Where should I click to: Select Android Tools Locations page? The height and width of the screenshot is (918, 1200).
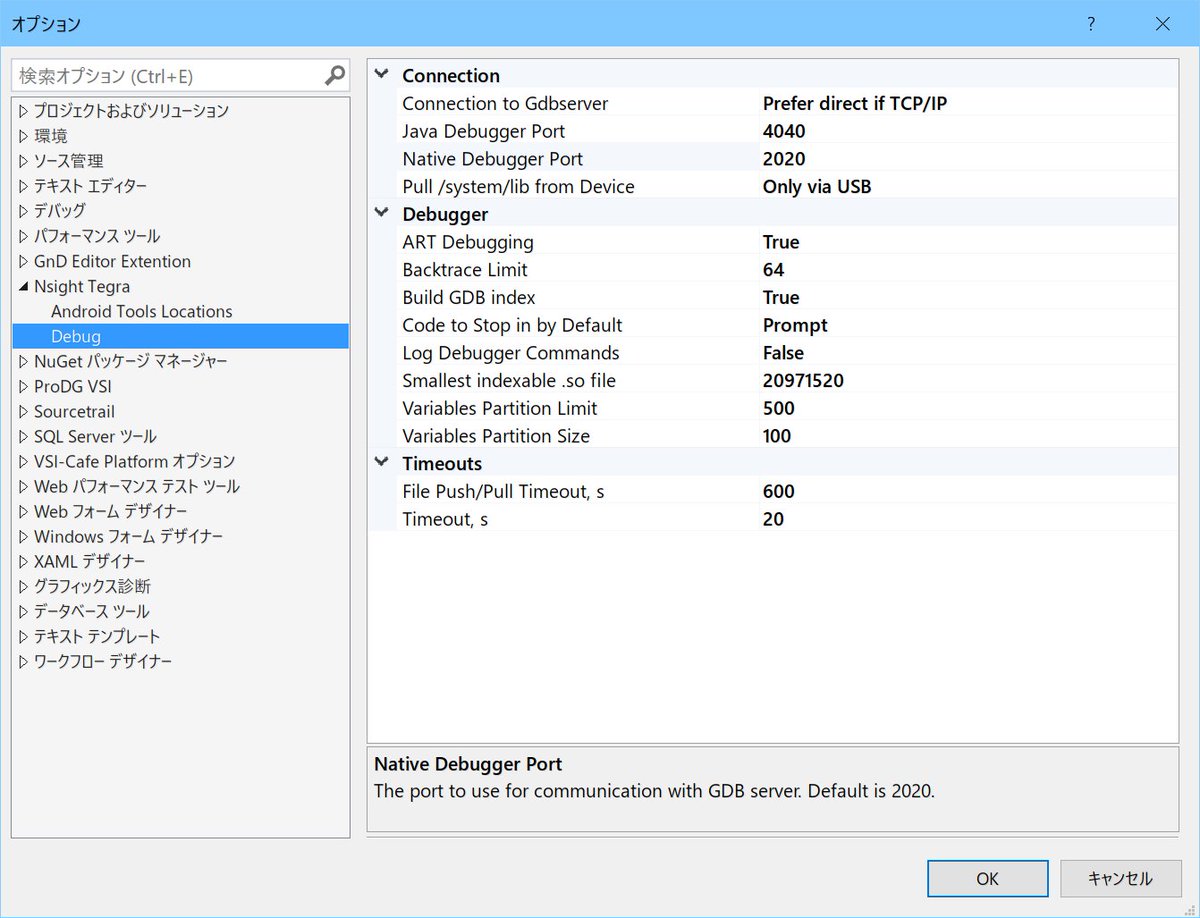(x=141, y=311)
